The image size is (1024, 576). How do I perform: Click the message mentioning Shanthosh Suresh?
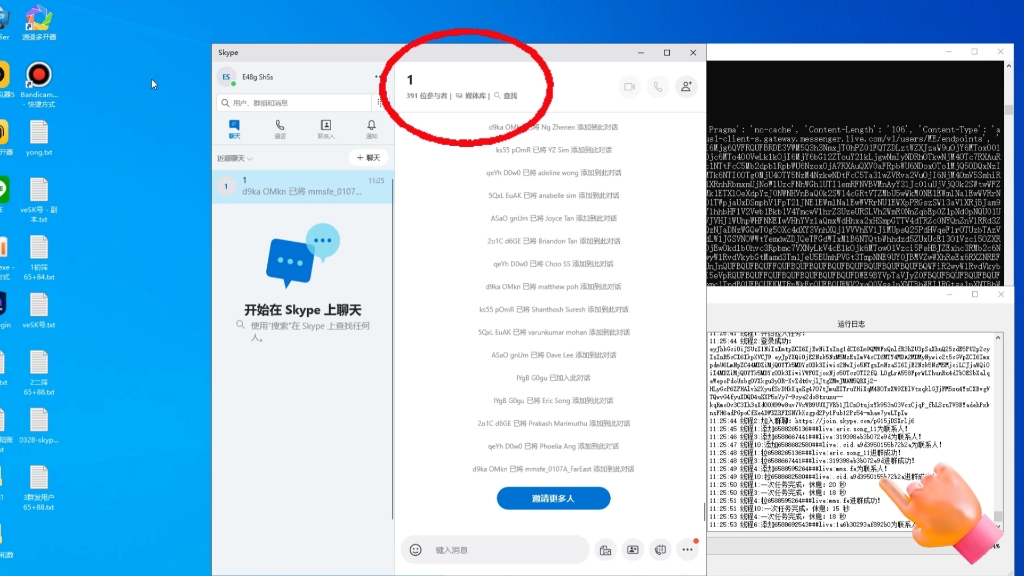coord(553,310)
